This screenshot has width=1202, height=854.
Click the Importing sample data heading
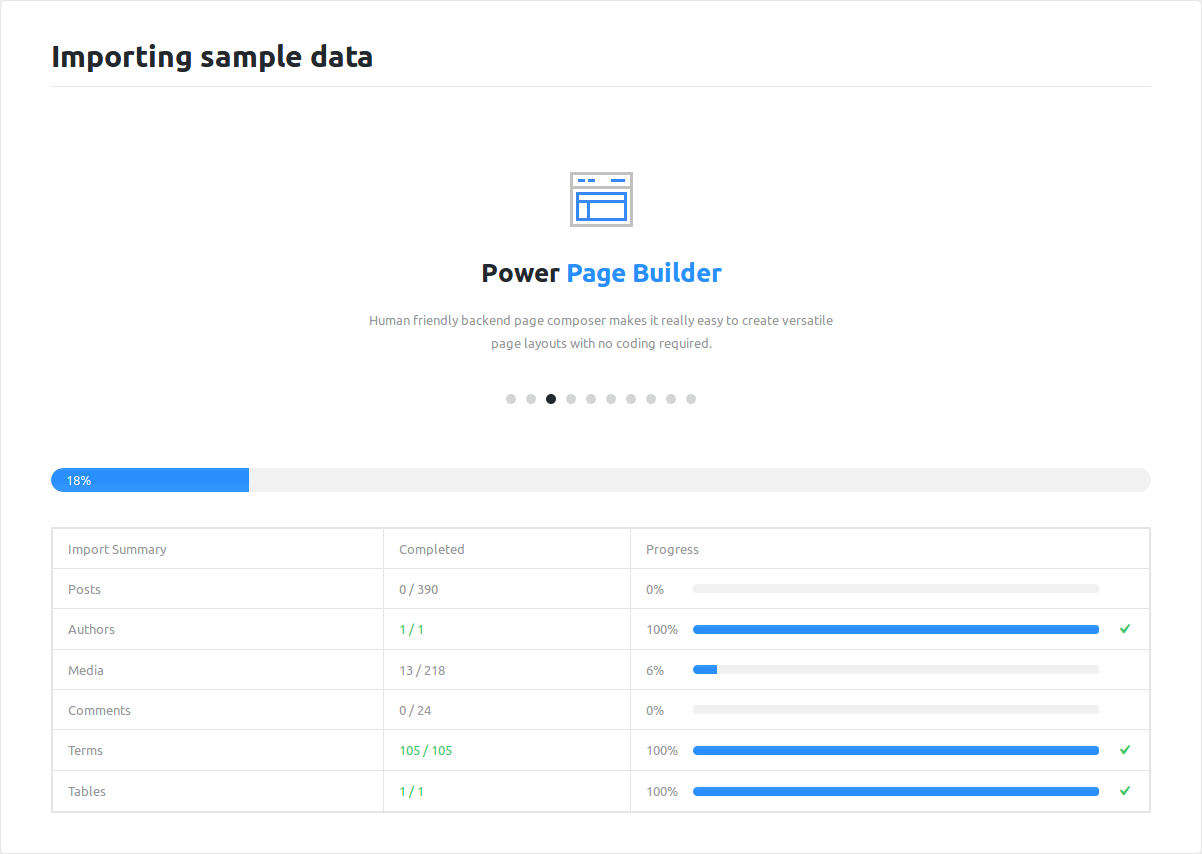click(x=212, y=57)
